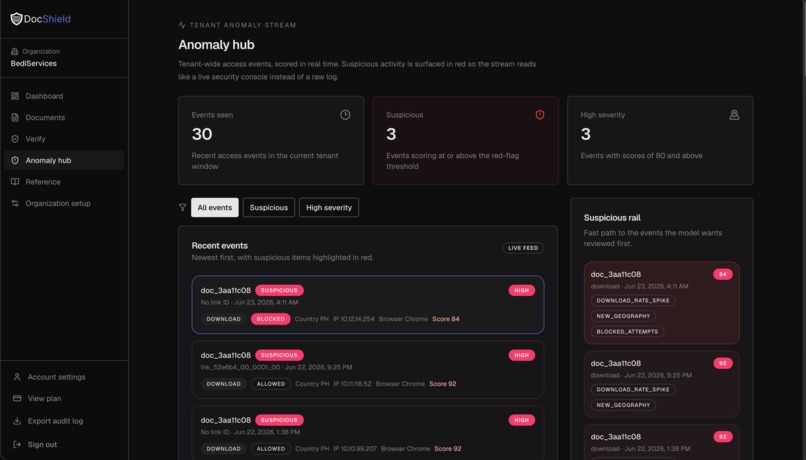The height and width of the screenshot is (460, 806).
Task: Click 'IP 10.12.14.254' text
Action: (354, 319)
